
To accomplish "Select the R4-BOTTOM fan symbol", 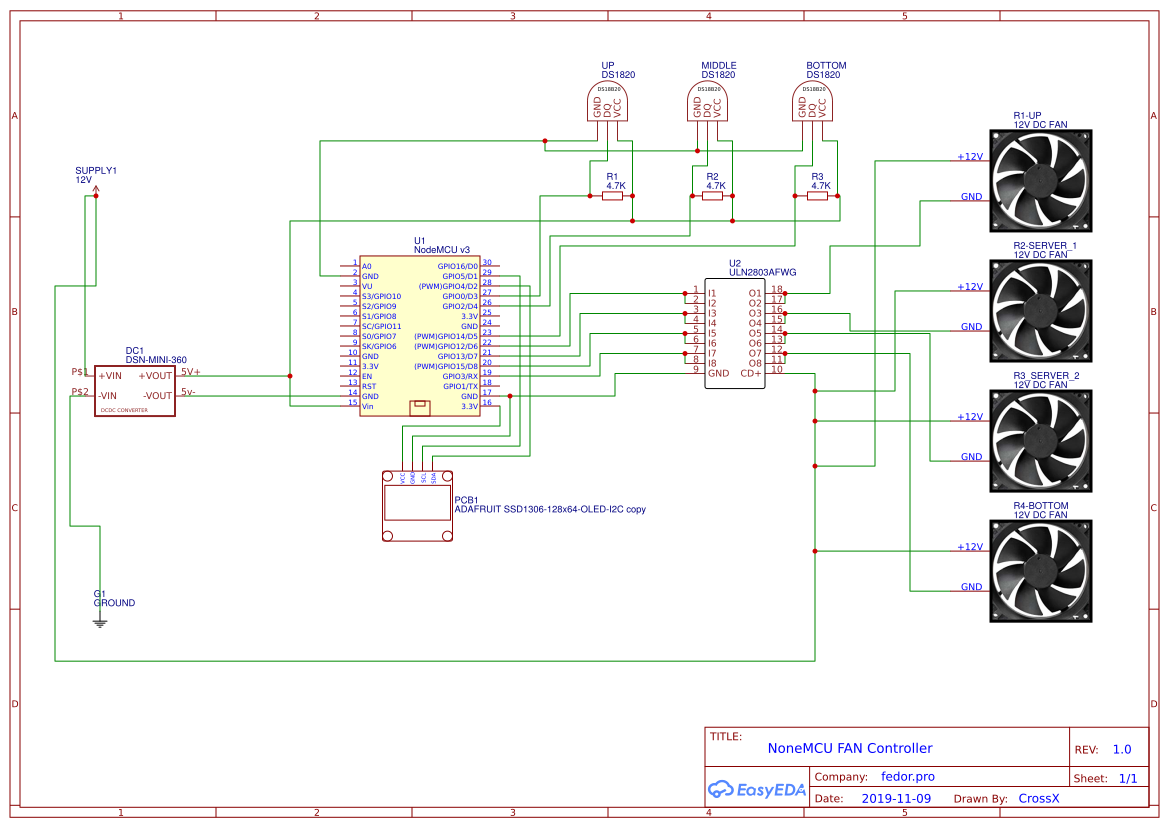I will (1040, 570).
